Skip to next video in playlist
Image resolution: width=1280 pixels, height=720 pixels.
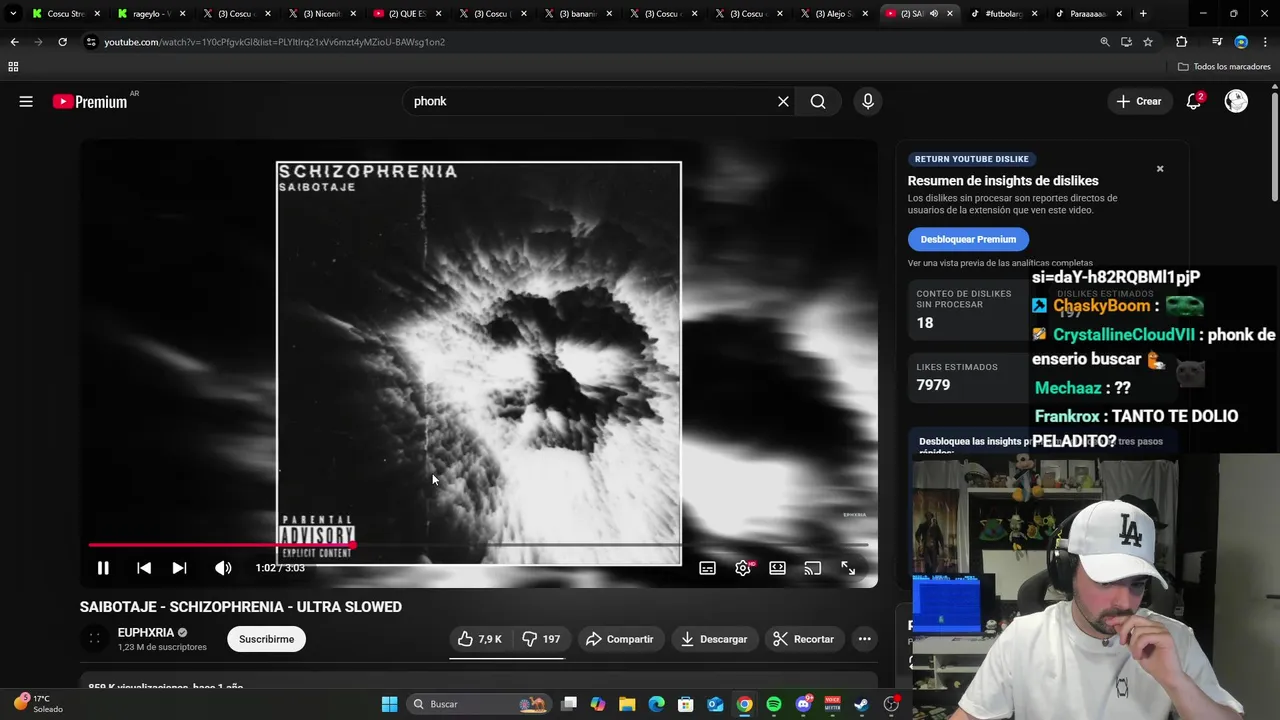pos(179,568)
